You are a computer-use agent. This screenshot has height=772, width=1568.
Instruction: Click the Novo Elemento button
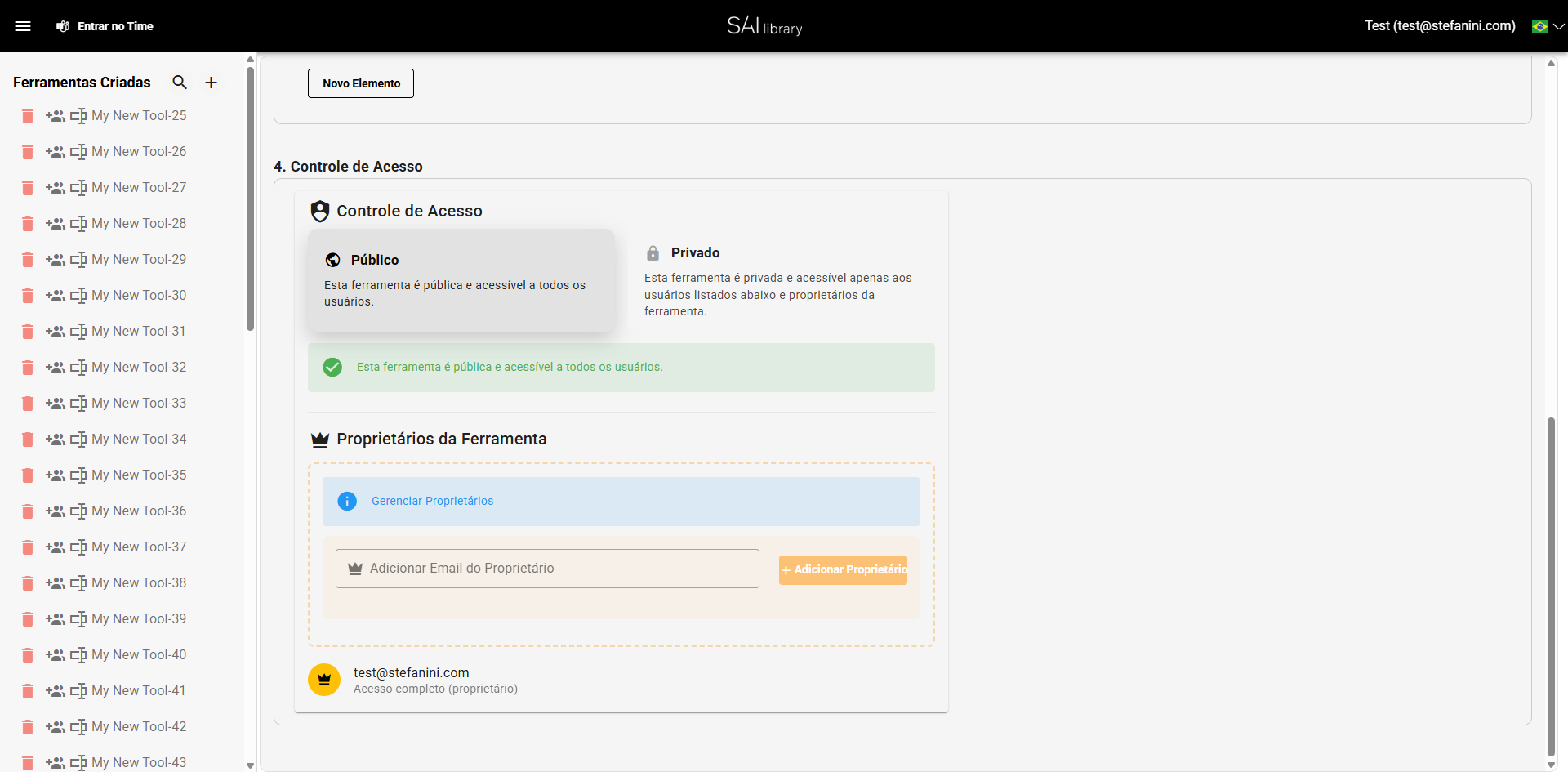click(x=361, y=83)
